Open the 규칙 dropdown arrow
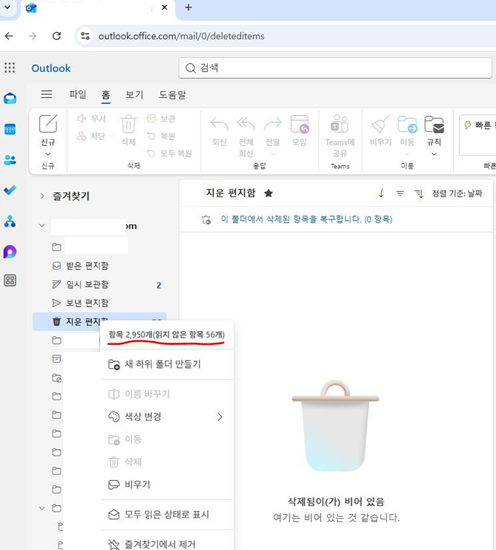 (x=434, y=154)
